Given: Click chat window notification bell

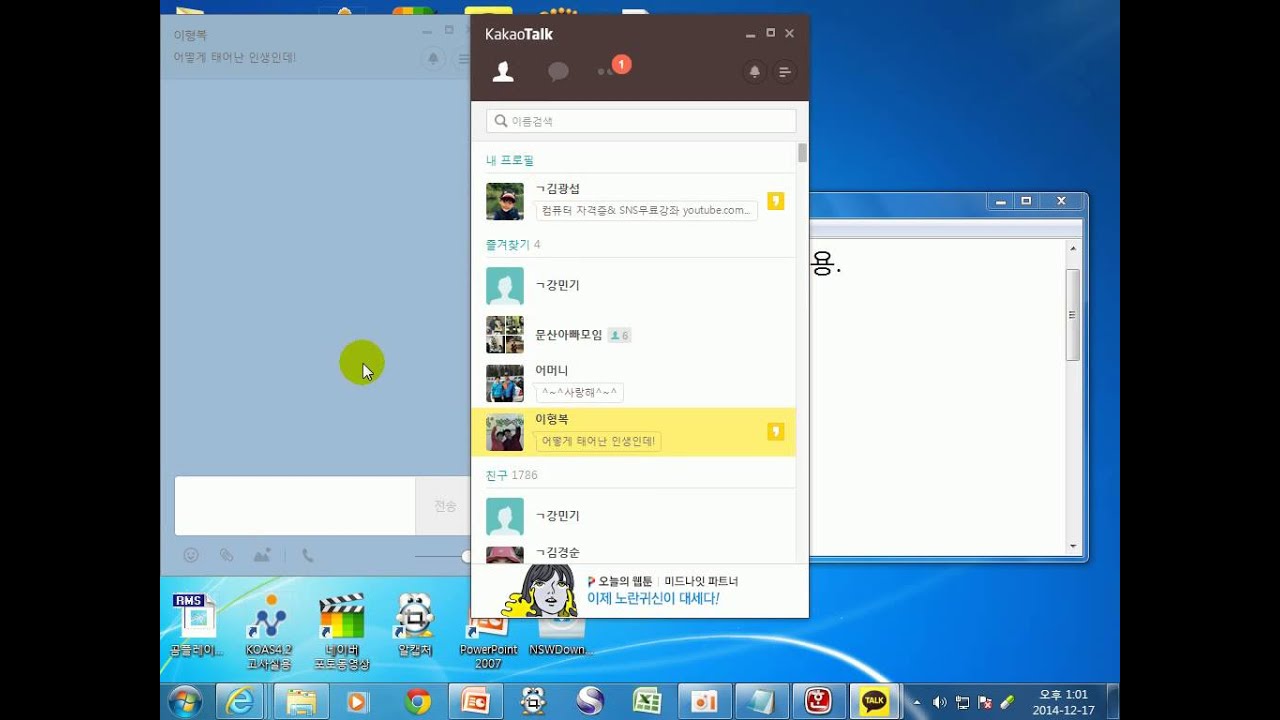Looking at the screenshot, I should [433, 58].
